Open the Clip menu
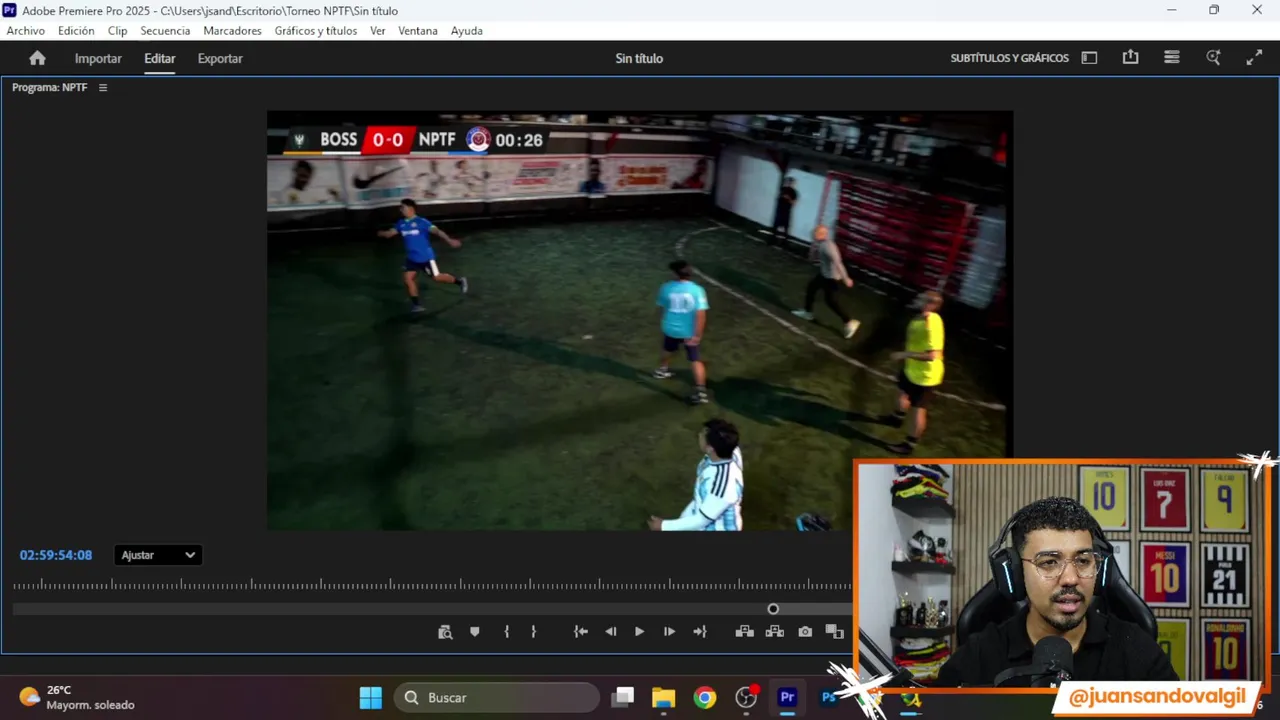This screenshot has width=1280, height=720. pyautogui.click(x=117, y=31)
